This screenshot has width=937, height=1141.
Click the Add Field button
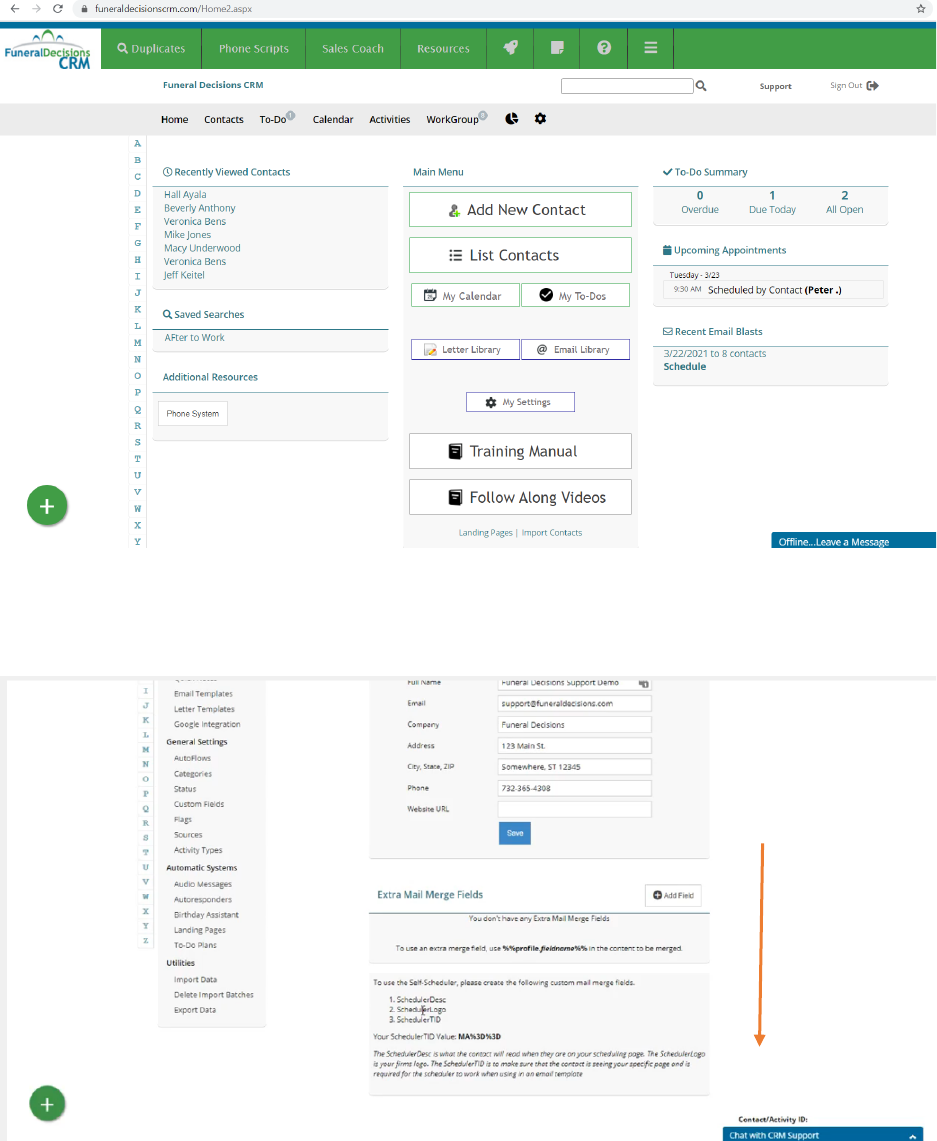coord(673,895)
